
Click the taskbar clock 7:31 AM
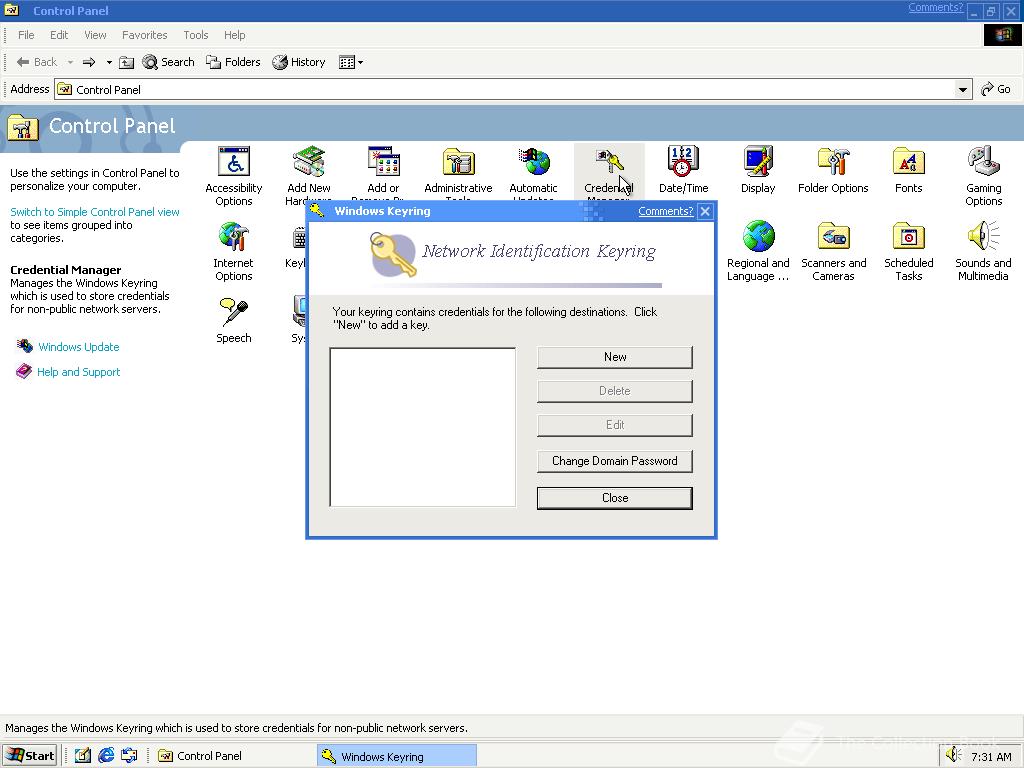coord(991,757)
